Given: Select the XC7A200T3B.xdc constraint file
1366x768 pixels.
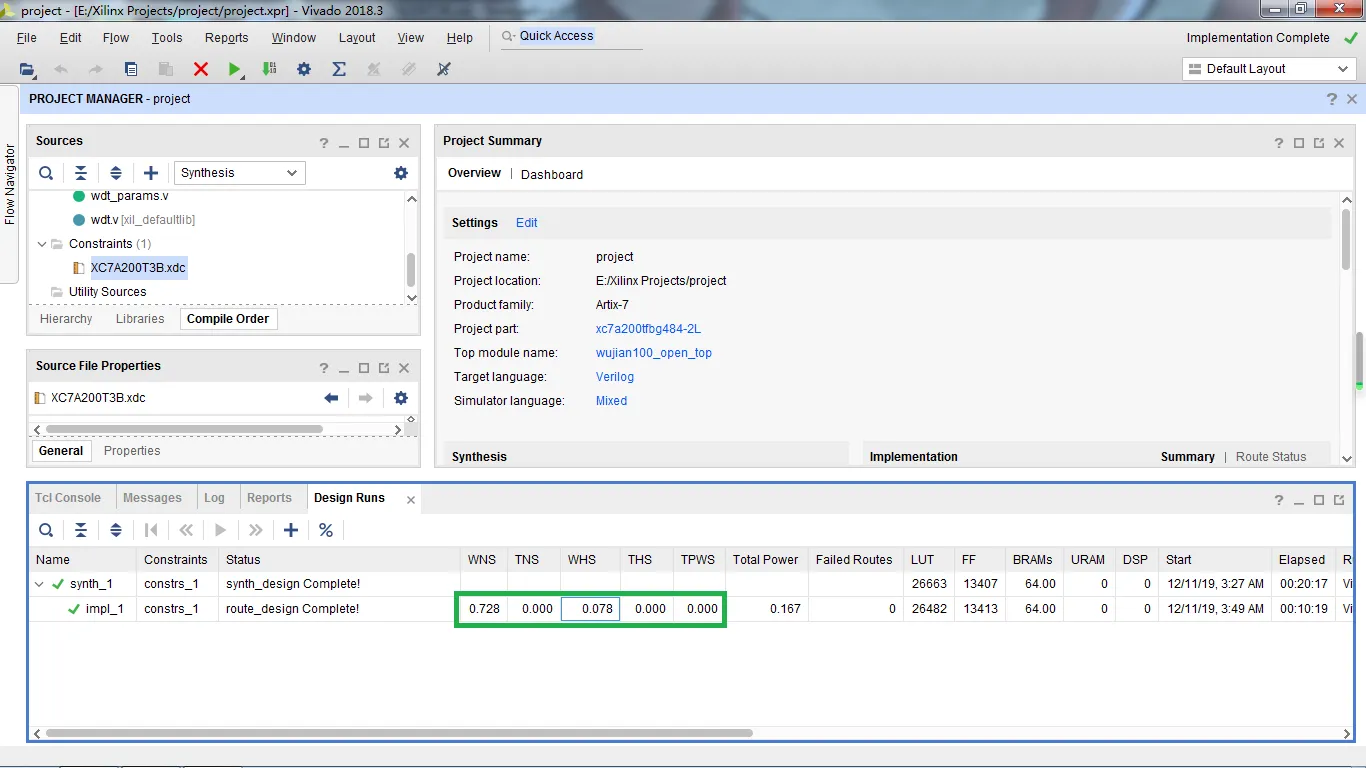Looking at the screenshot, I should pyautogui.click(x=138, y=268).
